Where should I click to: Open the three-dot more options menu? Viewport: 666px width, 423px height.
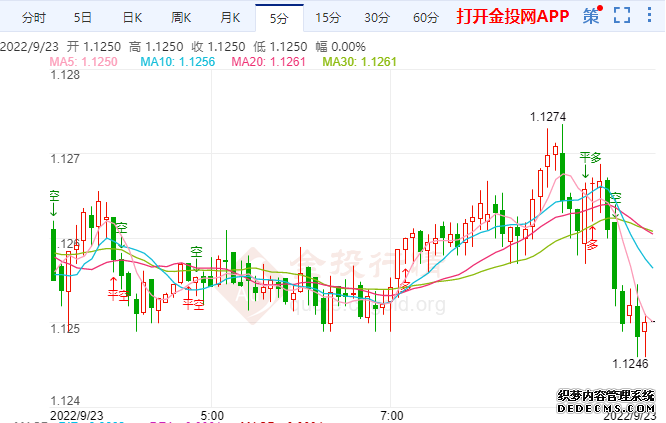pos(649,15)
